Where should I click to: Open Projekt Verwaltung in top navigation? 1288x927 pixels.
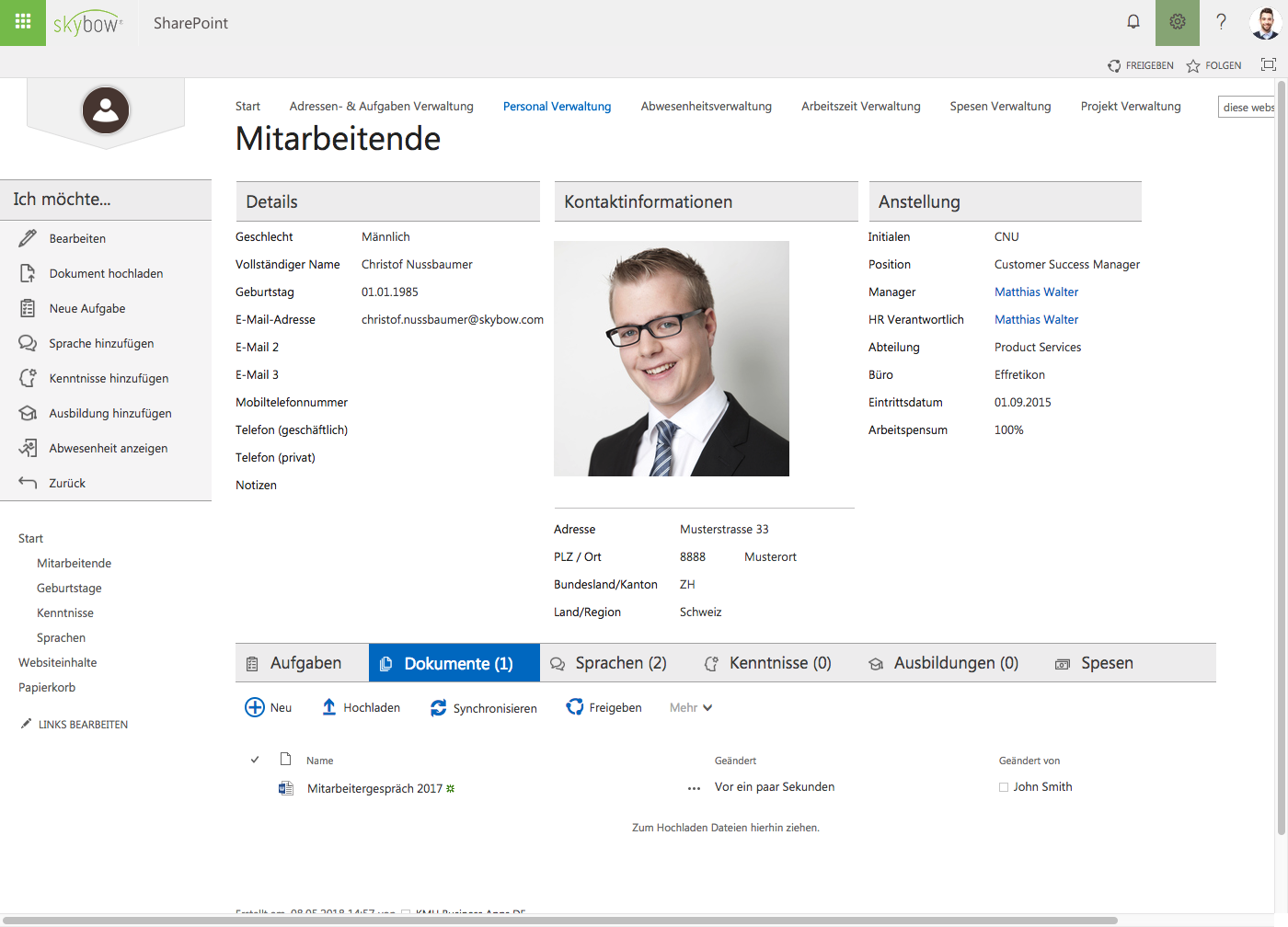coord(1131,107)
